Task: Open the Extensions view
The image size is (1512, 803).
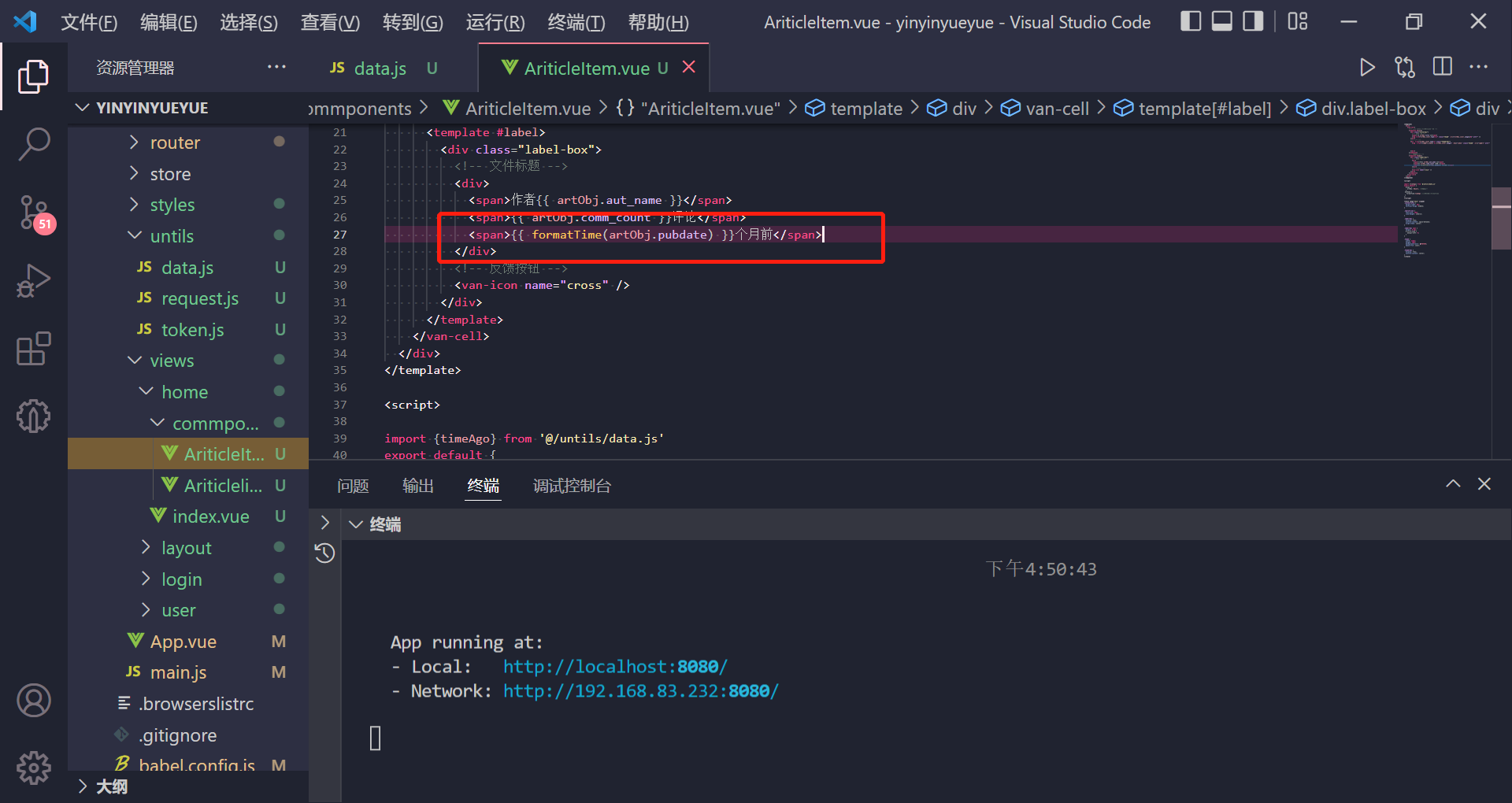Action: [x=33, y=348]
